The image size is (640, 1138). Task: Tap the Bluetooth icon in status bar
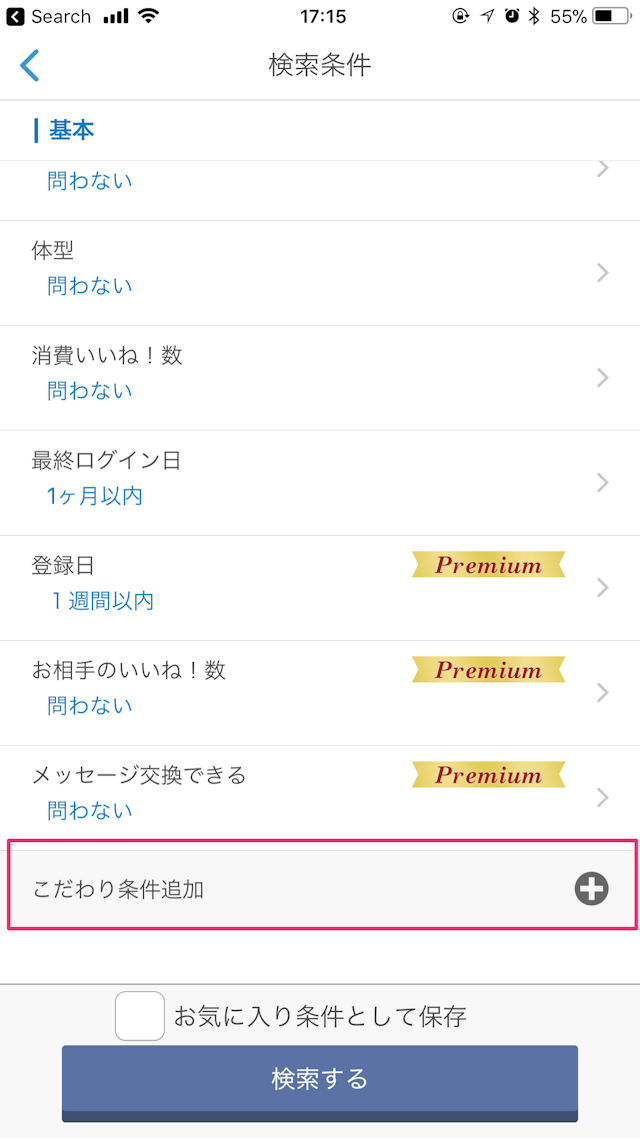(534, 16)
